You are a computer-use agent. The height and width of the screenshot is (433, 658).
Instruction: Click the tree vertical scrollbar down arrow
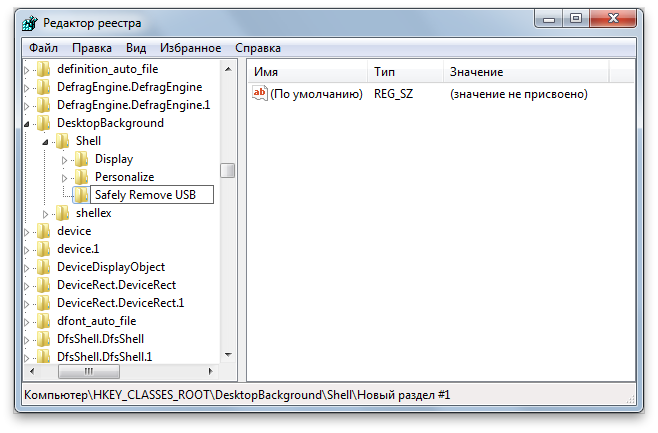pyautogui.click(x=228, y=354)
